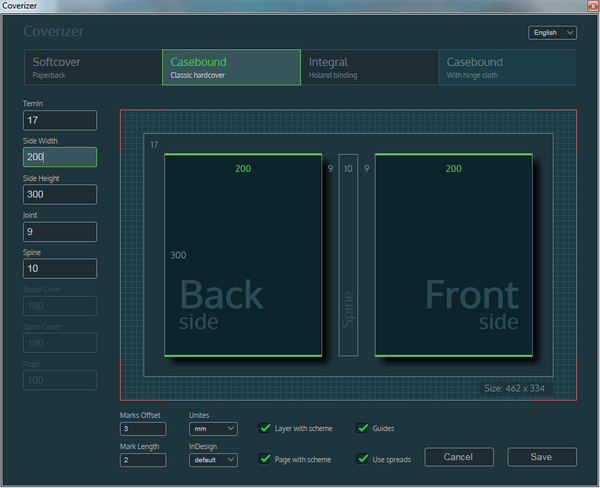Toggle Page with scheme checkbox
This screenshot has height=488, width=600.
[265, 459]
